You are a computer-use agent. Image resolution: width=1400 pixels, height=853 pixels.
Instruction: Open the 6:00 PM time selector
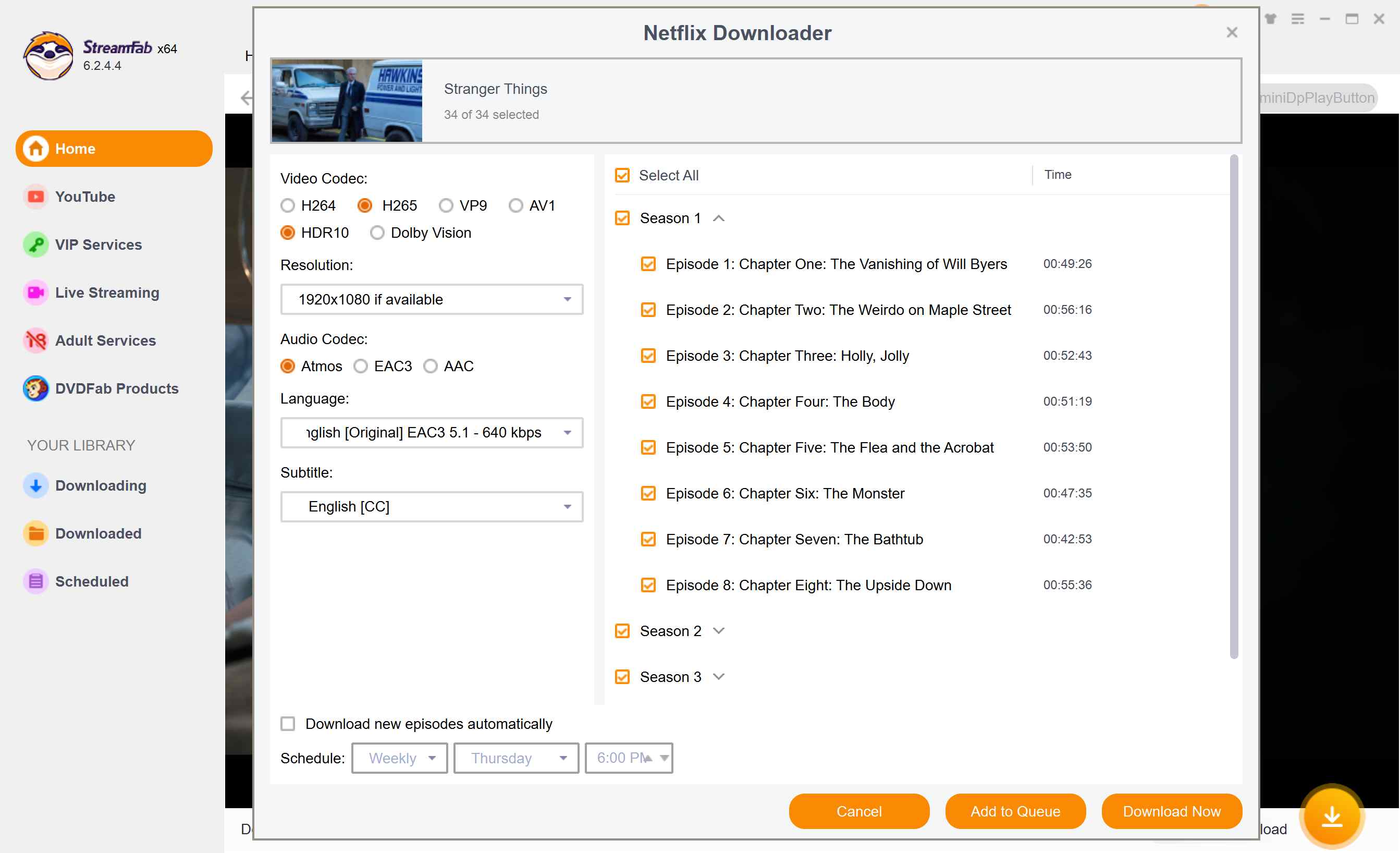[x=629, y=758]
